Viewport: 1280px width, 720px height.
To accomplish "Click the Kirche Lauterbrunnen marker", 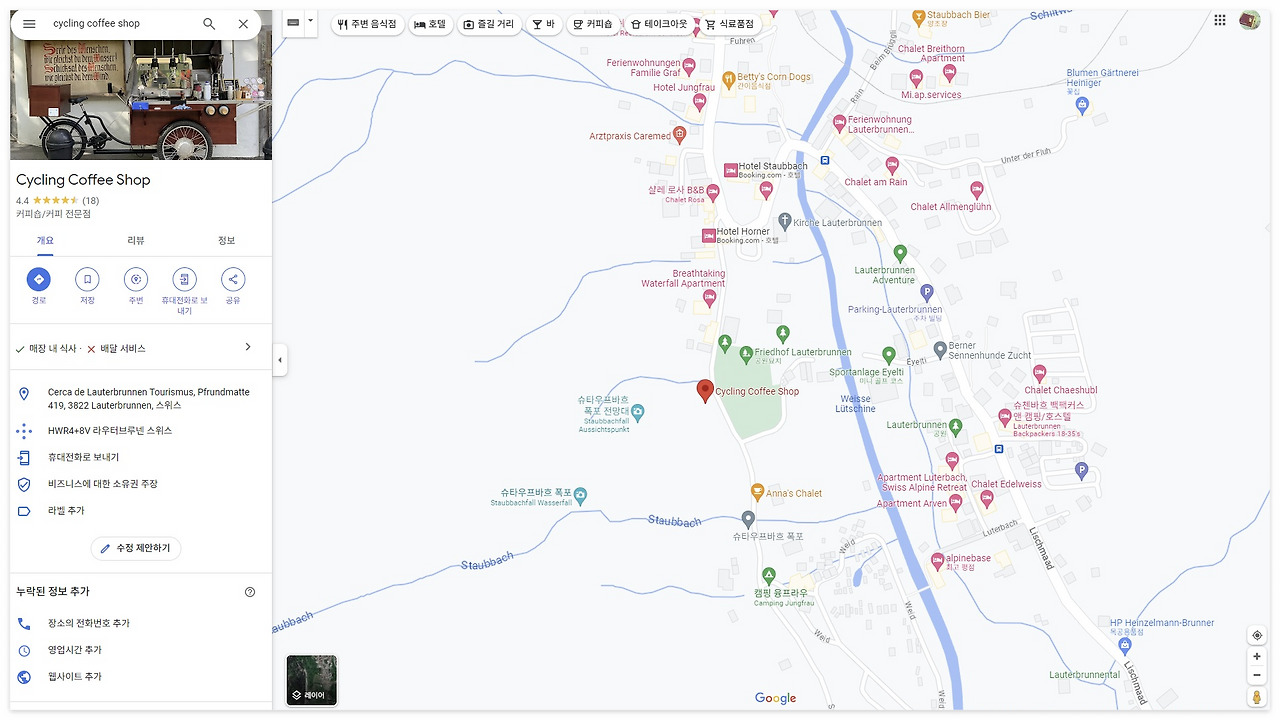I will pyautogui.click(x=785, y=221).
